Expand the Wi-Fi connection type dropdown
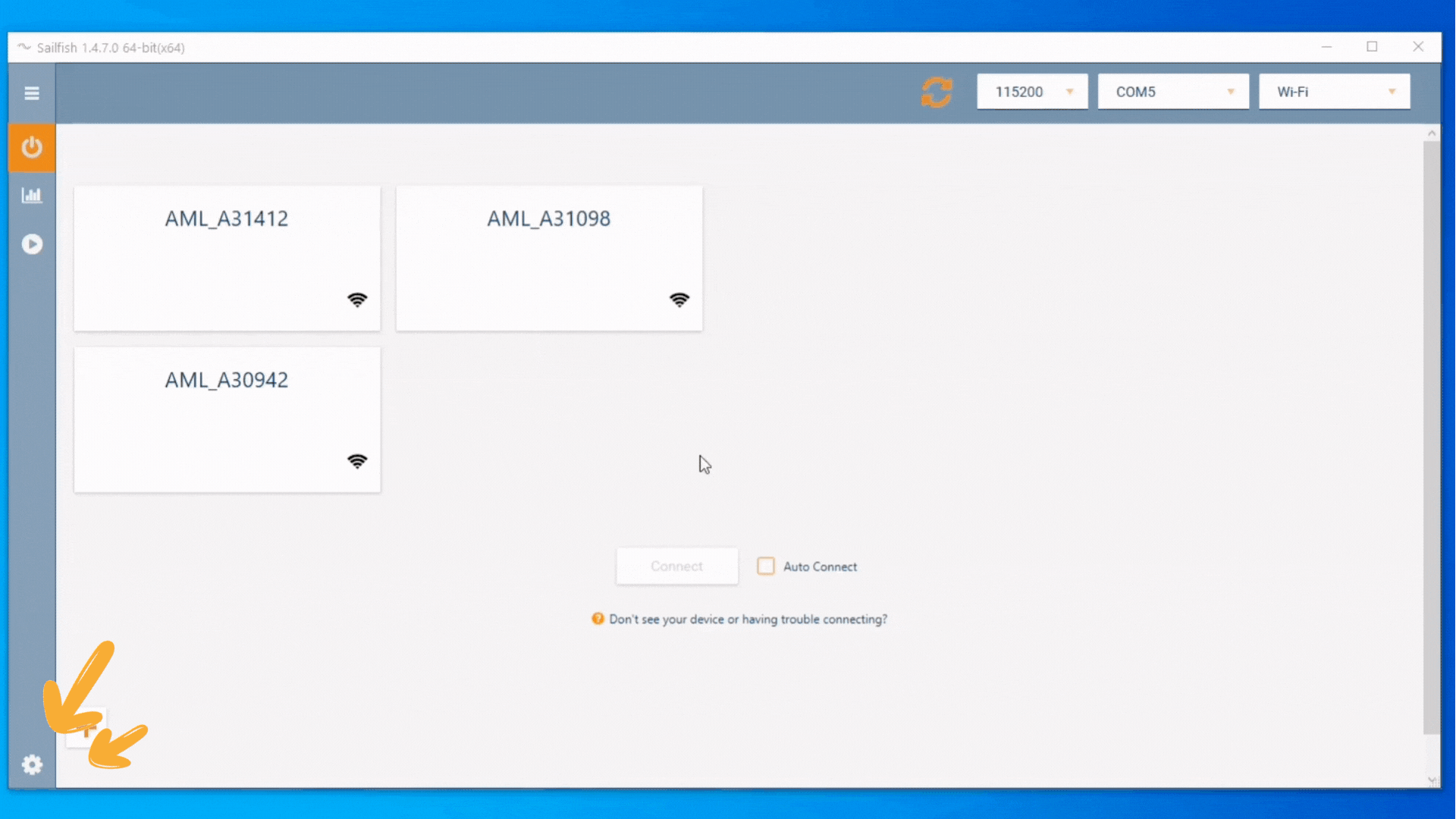The width and height of the screenshot is (1456, 819). click(1334, 92)
